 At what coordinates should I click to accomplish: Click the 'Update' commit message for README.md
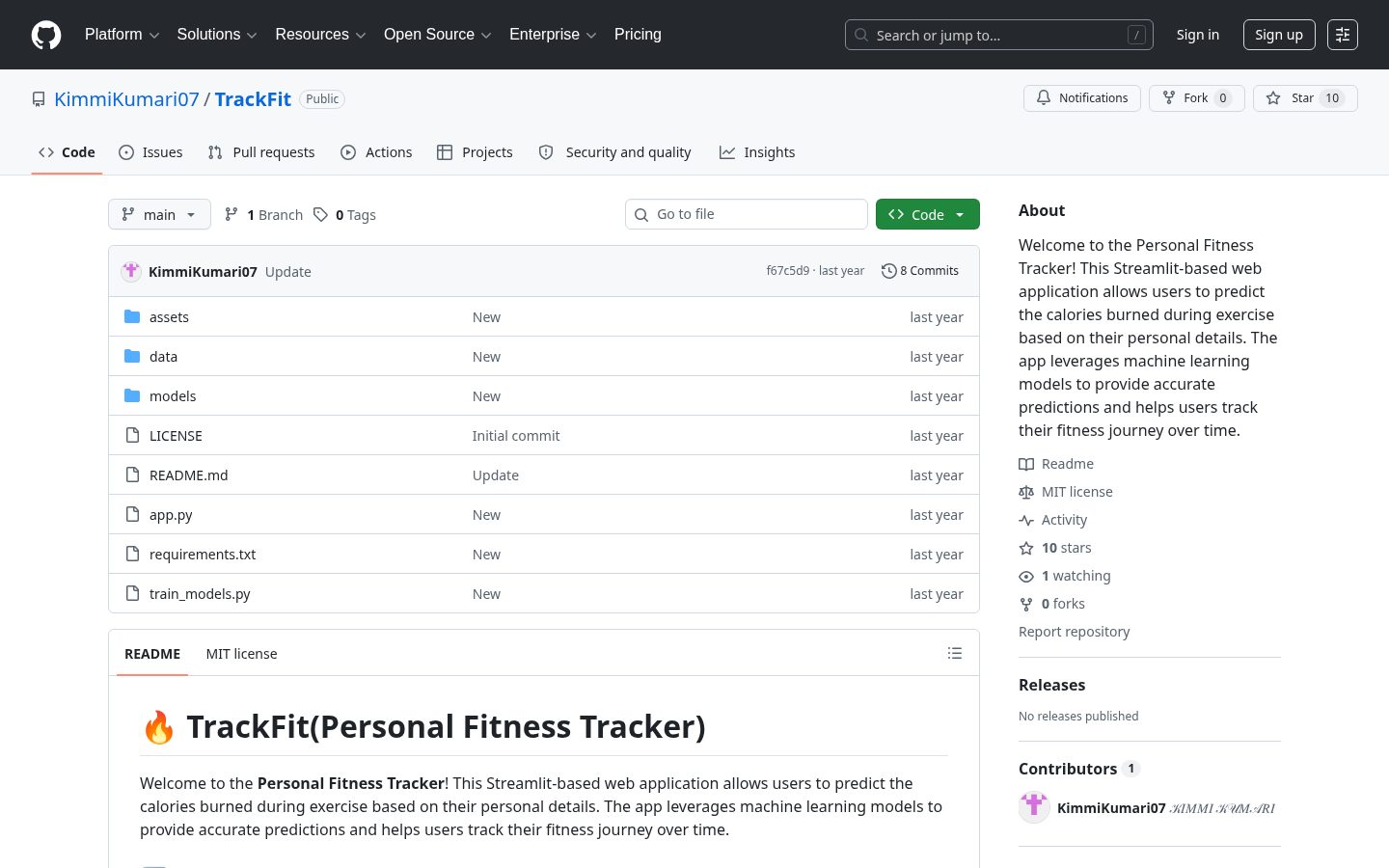(x=496, y=475)
